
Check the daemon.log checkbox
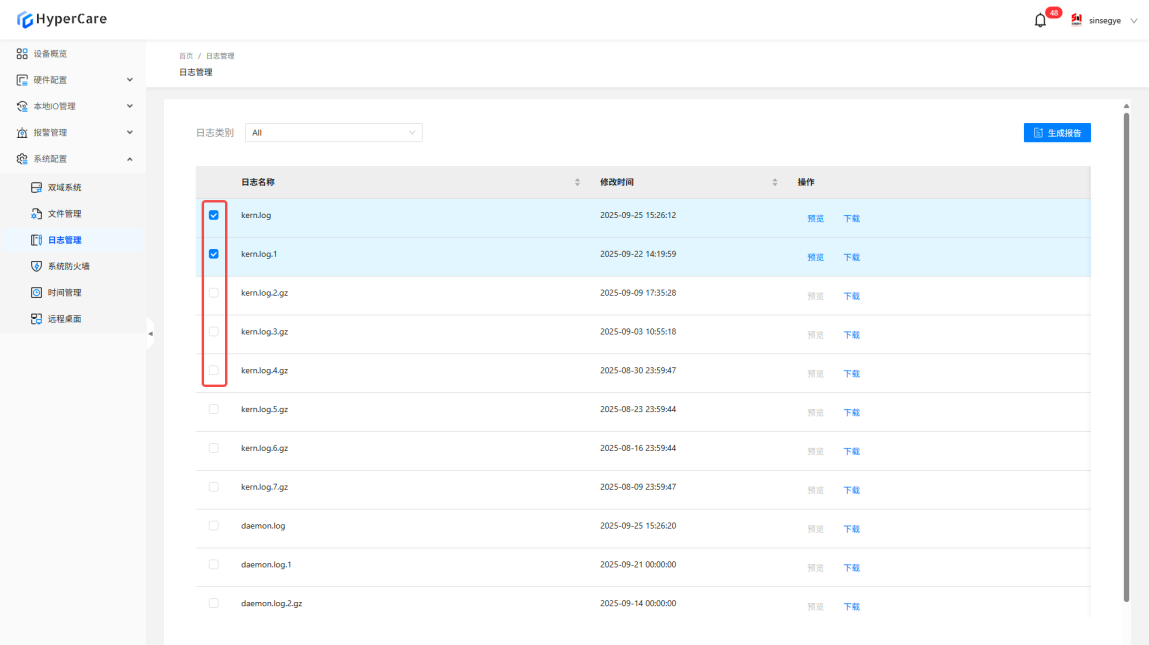[213, 525]
